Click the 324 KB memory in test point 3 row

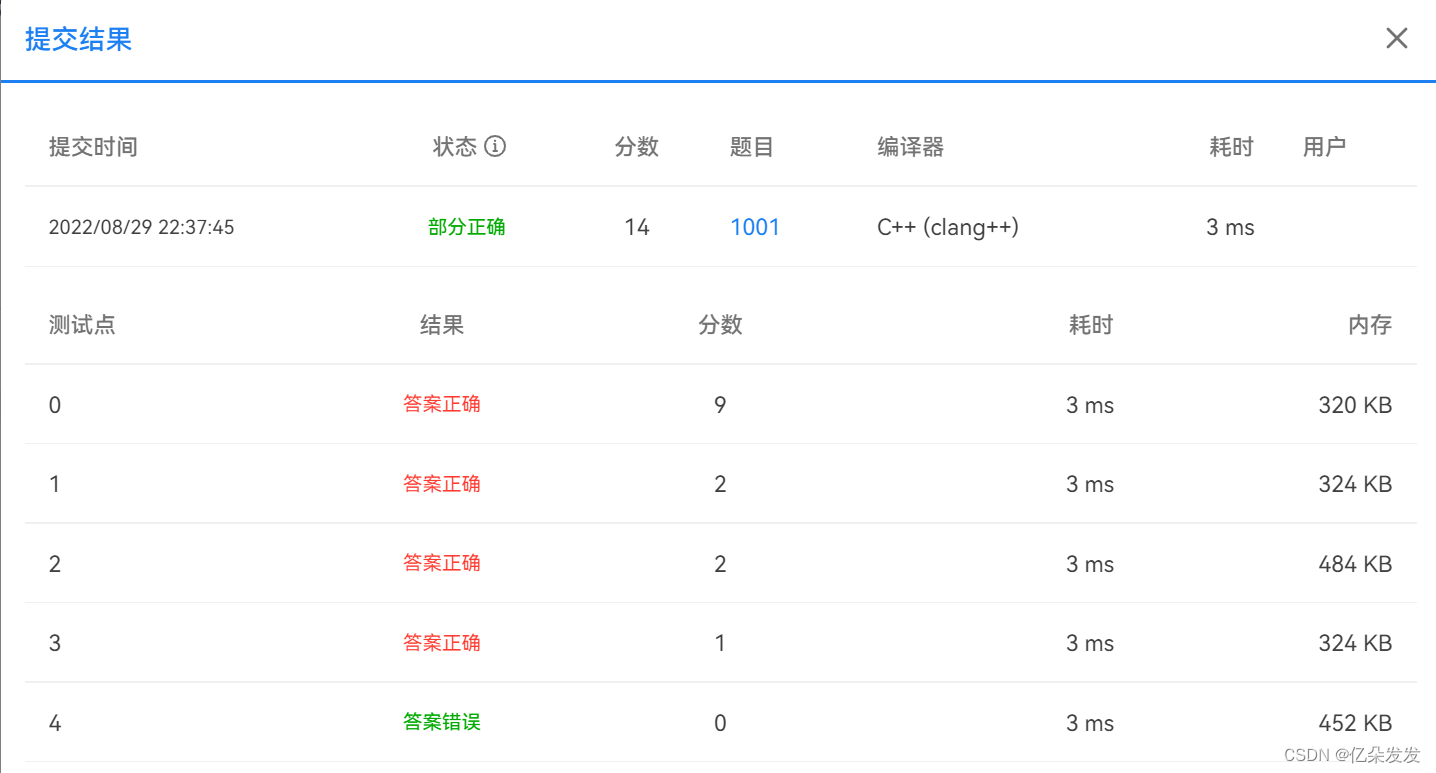pyautogui.click(x=1355, y=643)
